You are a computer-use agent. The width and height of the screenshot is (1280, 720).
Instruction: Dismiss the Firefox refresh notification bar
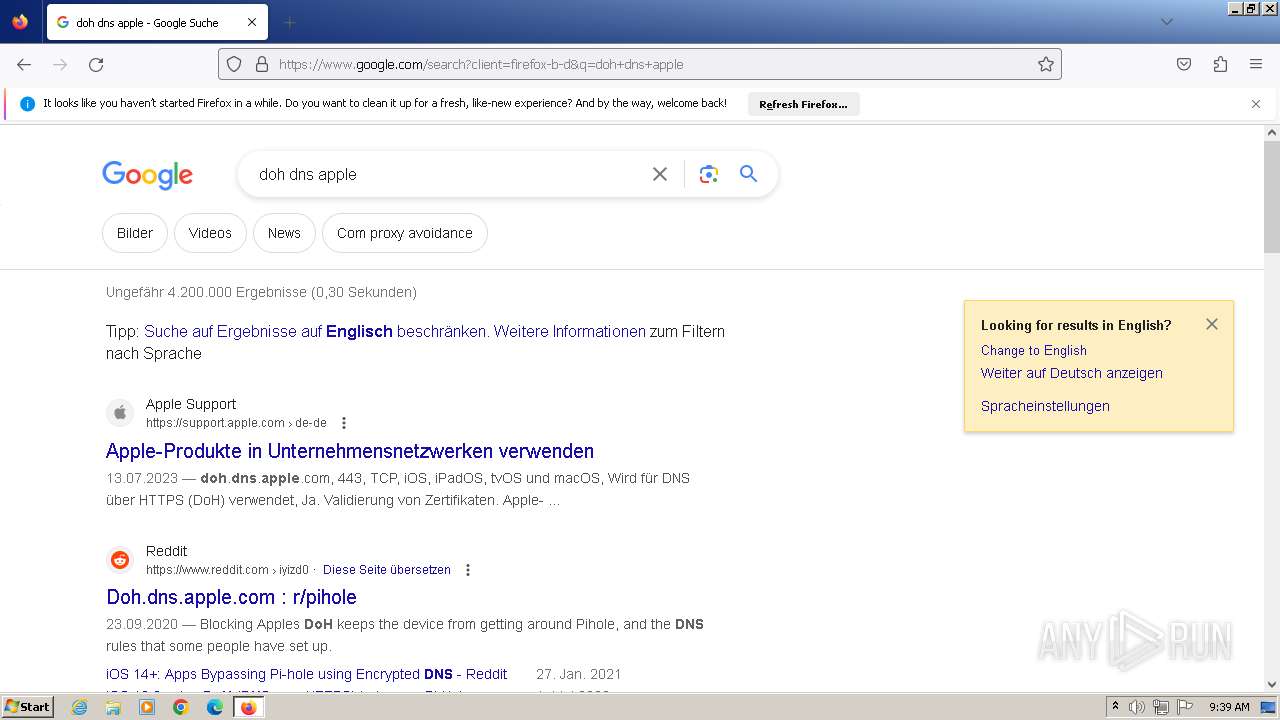click(x=1256, y=104)
